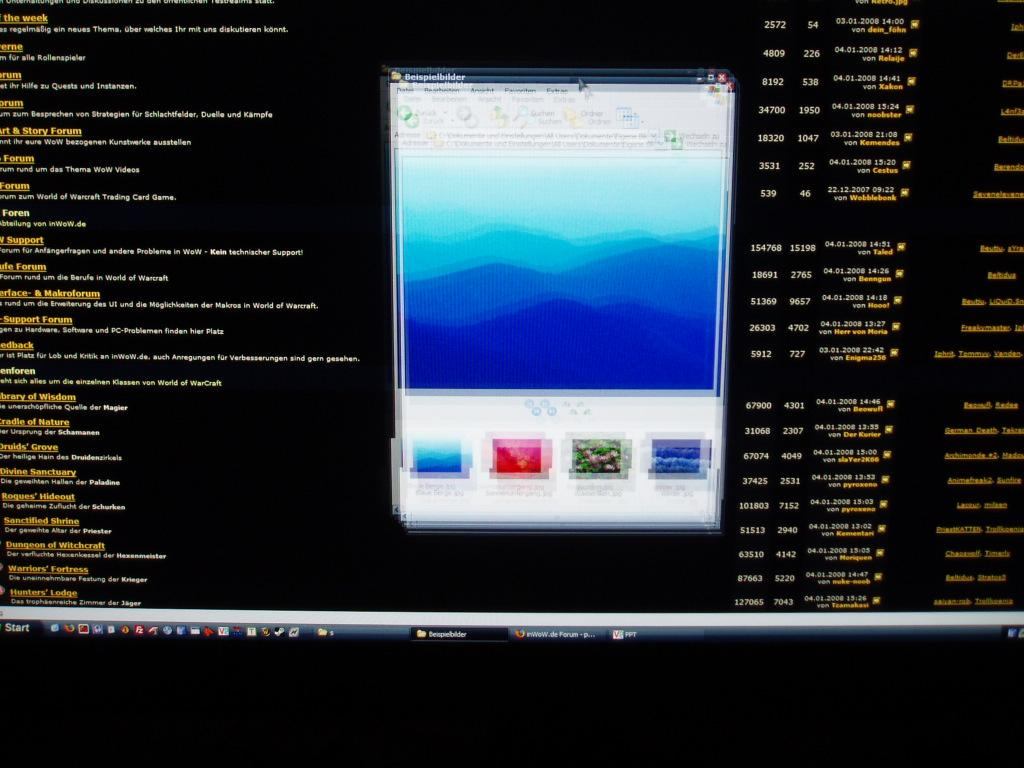Go up one folder level in Beispielbilder

498,116
